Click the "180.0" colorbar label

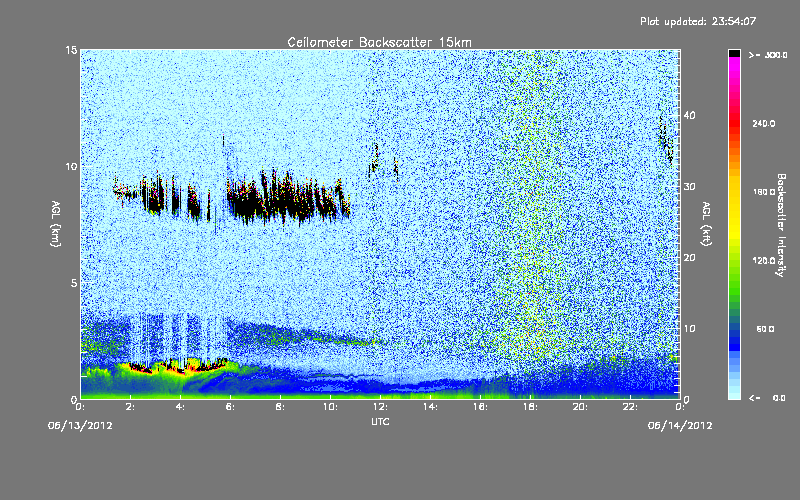coord(764,192)
